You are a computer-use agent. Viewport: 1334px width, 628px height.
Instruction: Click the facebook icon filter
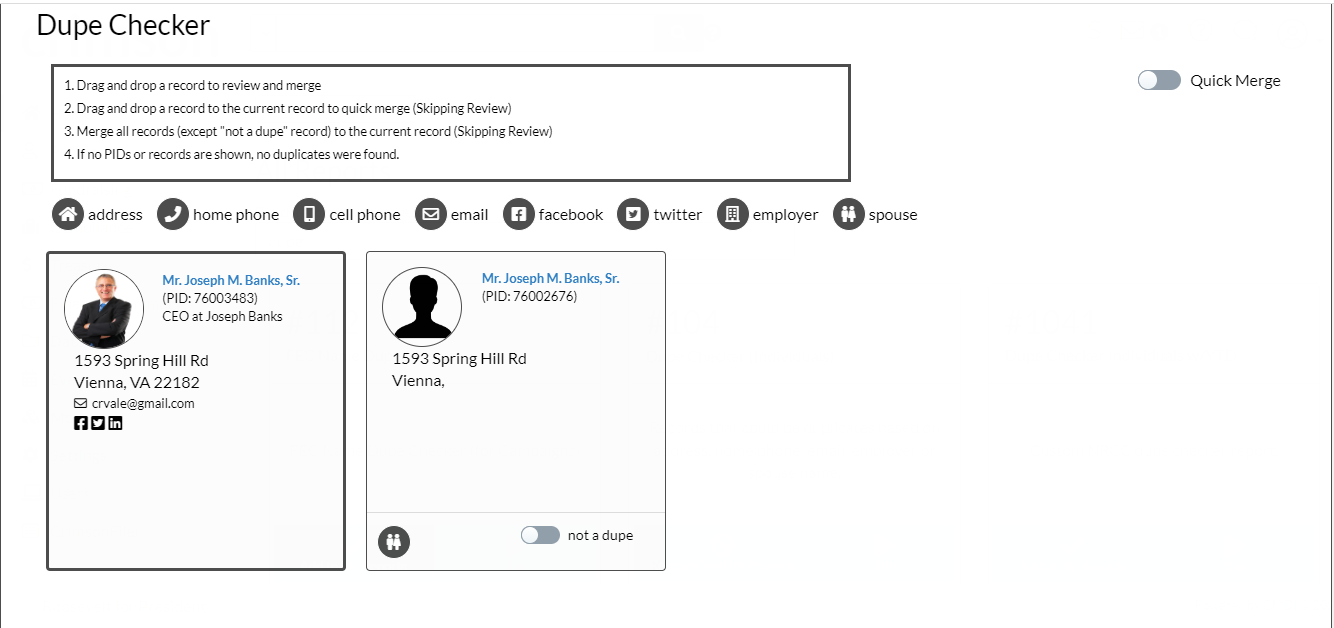tap(519, 214)
